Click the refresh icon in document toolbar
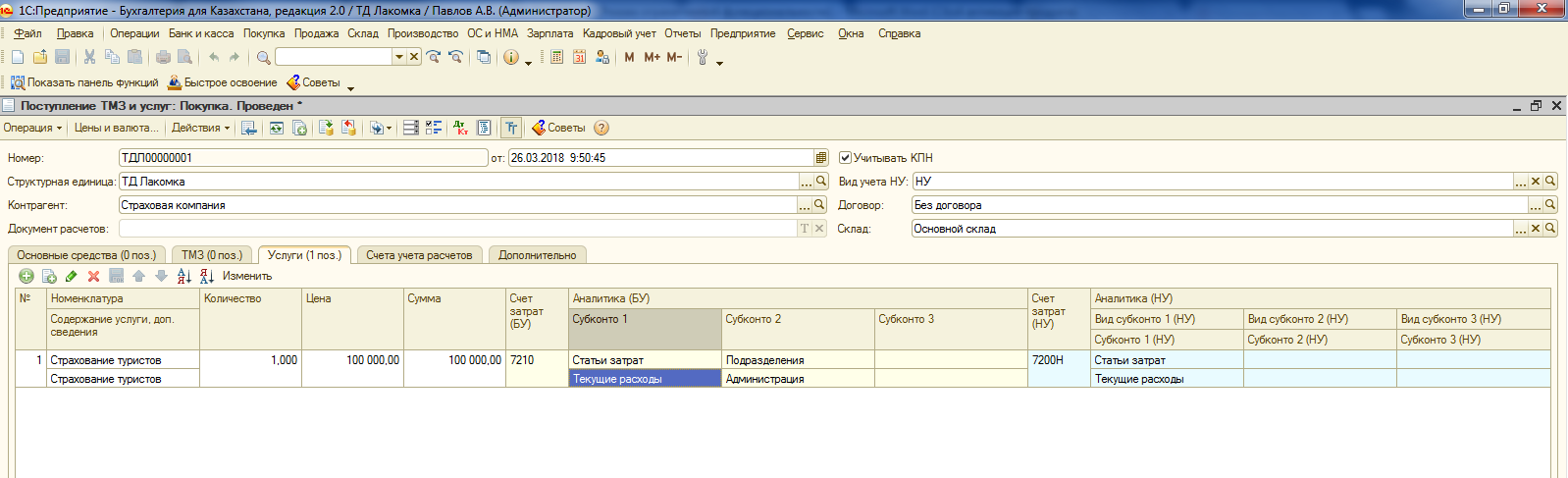 coord(277,128)
